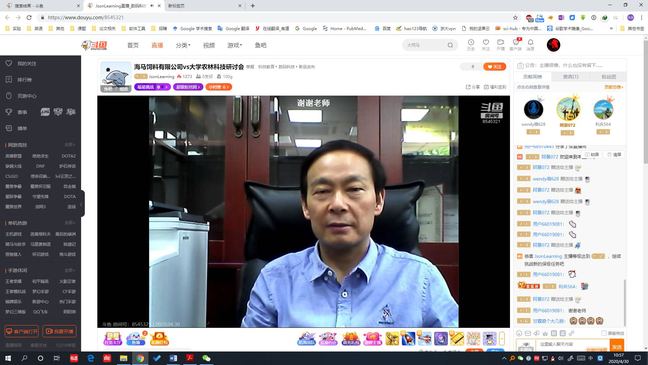Click the orange send button in chat

617,346
